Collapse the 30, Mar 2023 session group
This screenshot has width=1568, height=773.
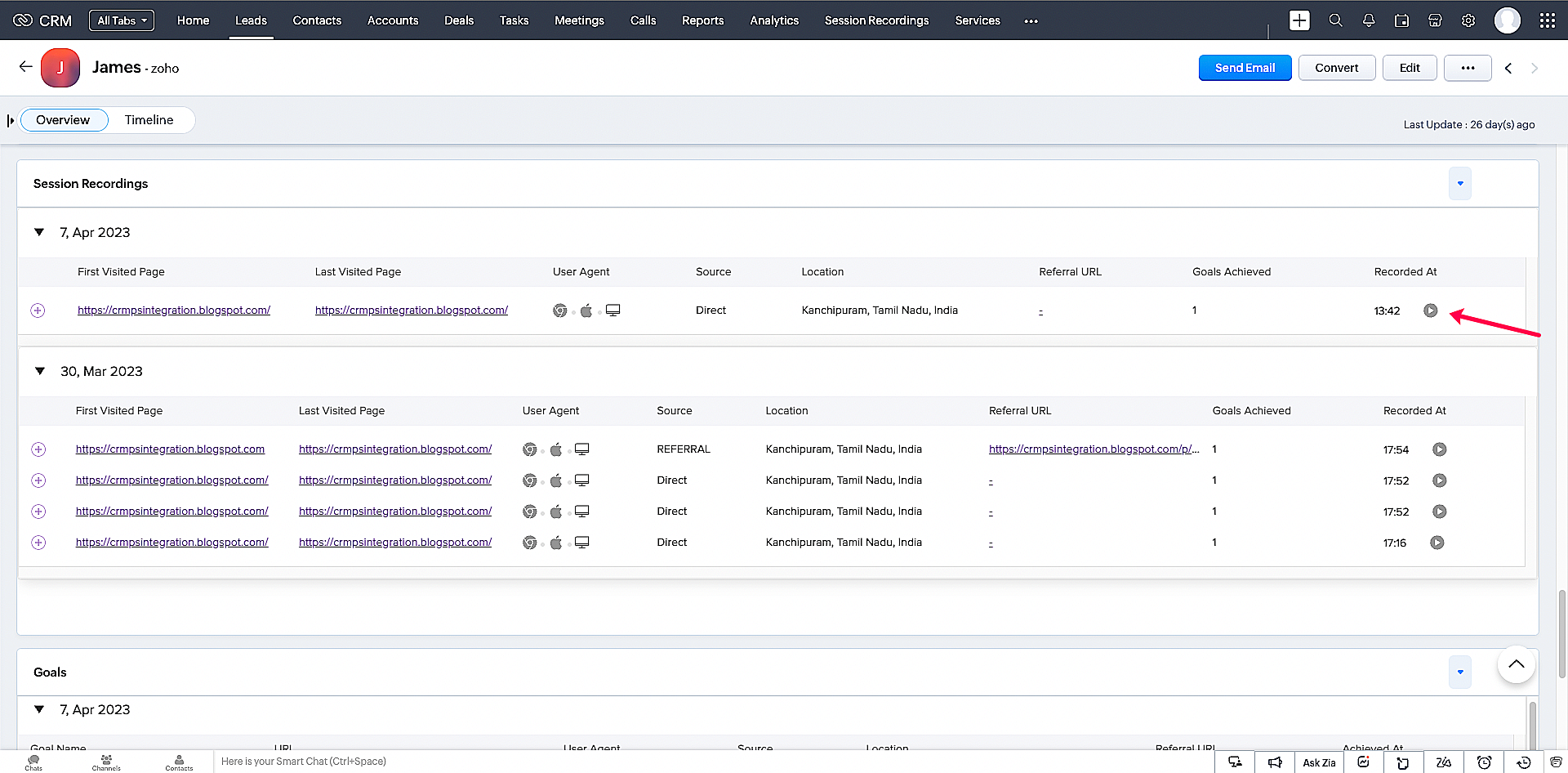click(39, 371)
